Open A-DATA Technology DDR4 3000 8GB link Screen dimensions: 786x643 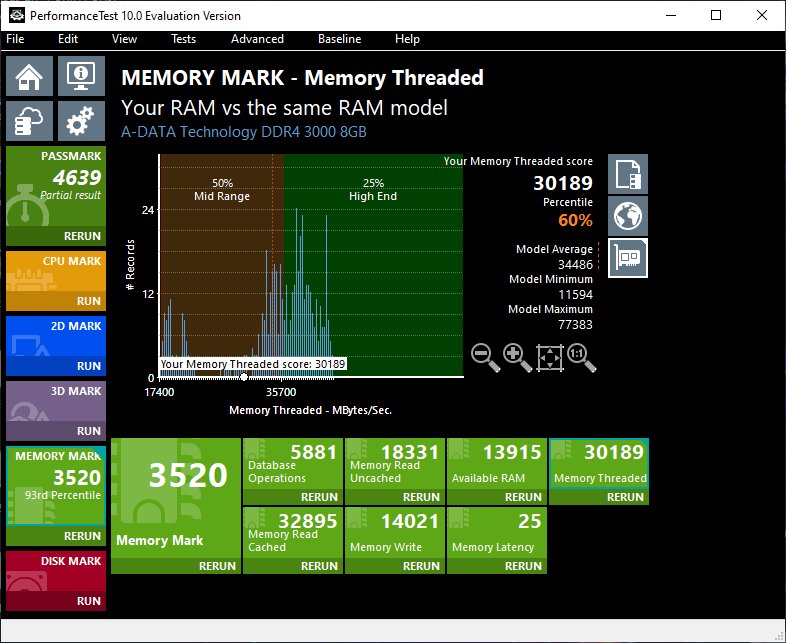pos(244,132)
